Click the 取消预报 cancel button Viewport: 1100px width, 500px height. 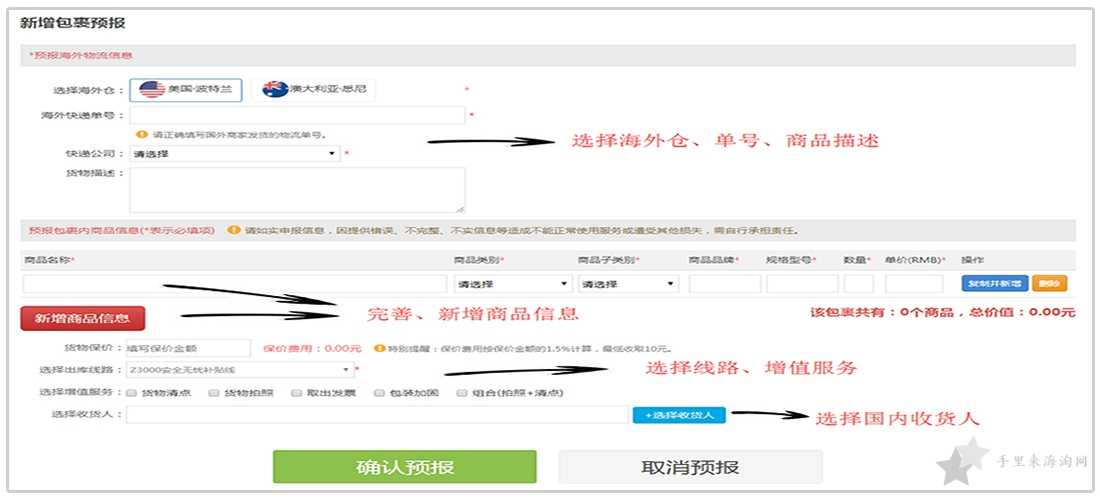(x=690, y=467)
